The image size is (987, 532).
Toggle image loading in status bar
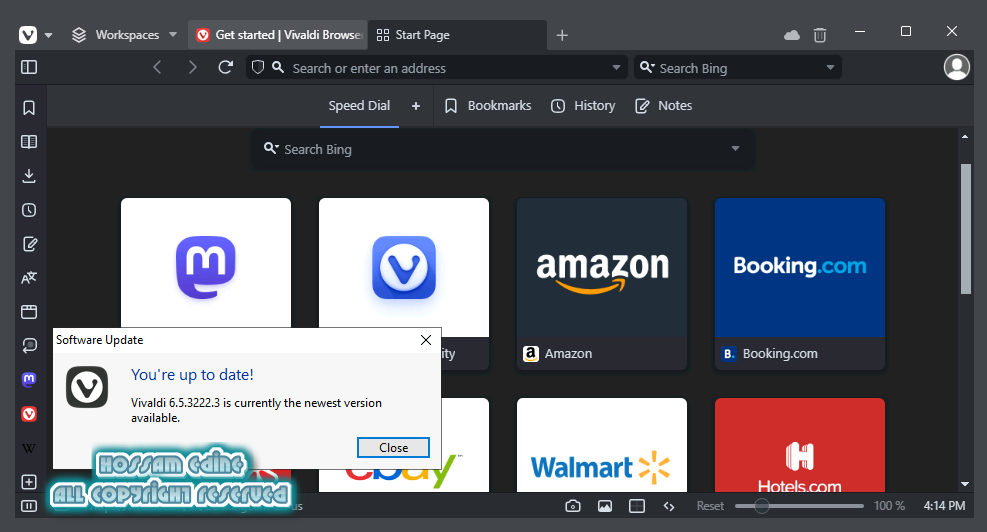605,506
